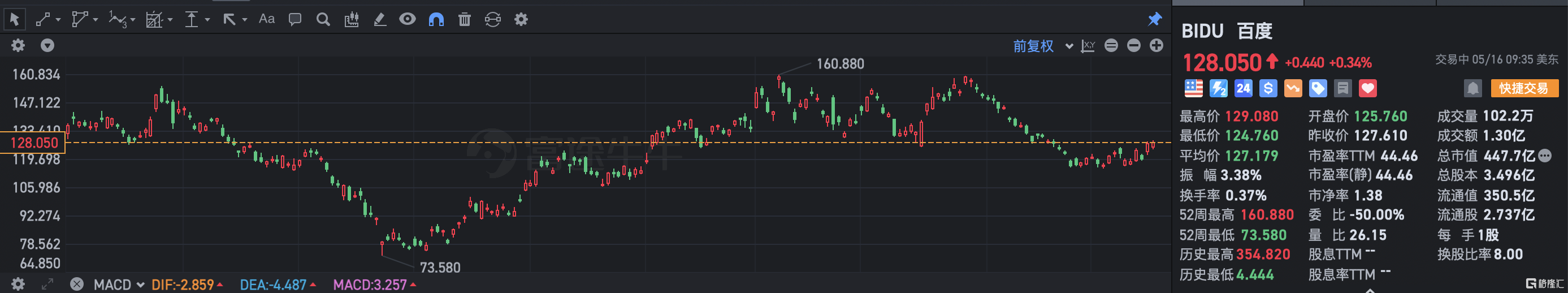The height and width of the screenshot is (293, 1568).
Task: Select the eraser tool
Action: pyautogui.click(x=380, y=19)
